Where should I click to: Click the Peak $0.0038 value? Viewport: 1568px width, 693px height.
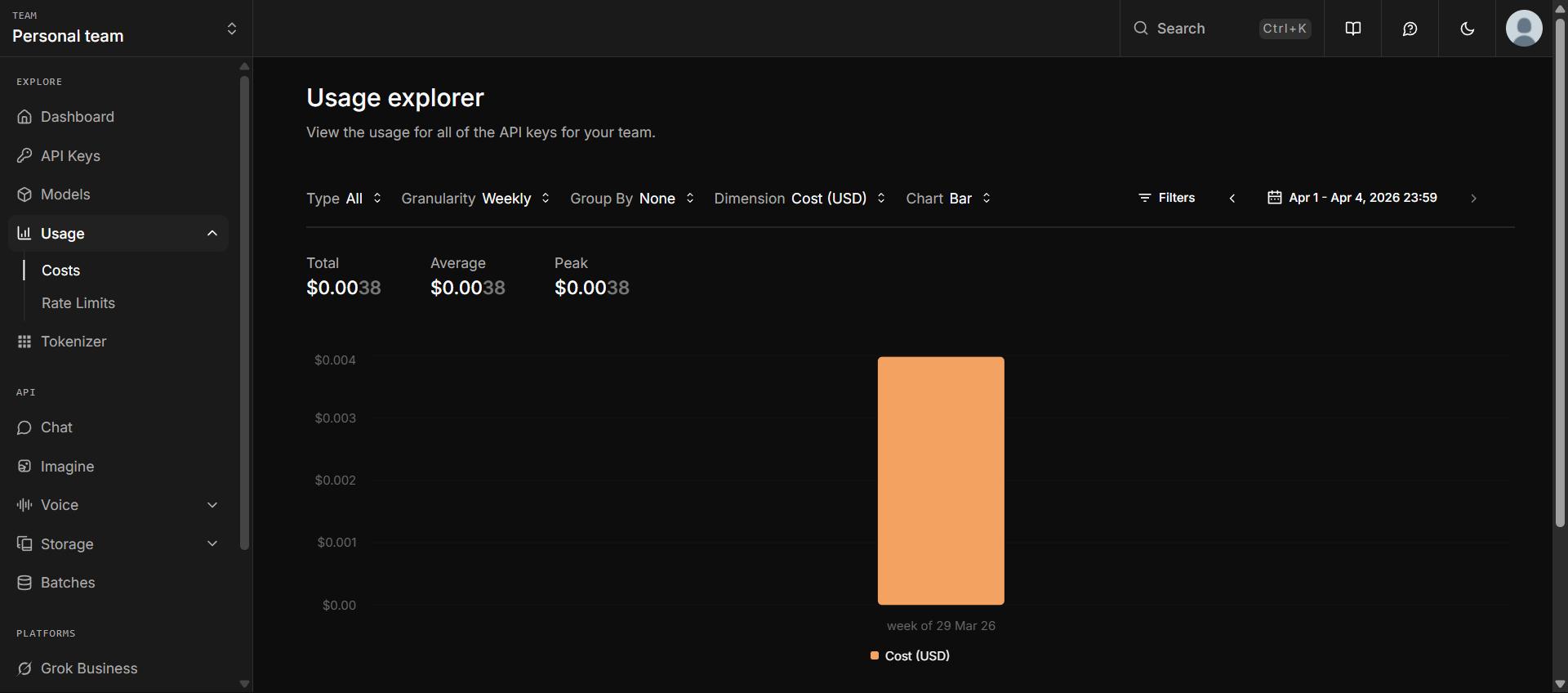pos(592,288)
